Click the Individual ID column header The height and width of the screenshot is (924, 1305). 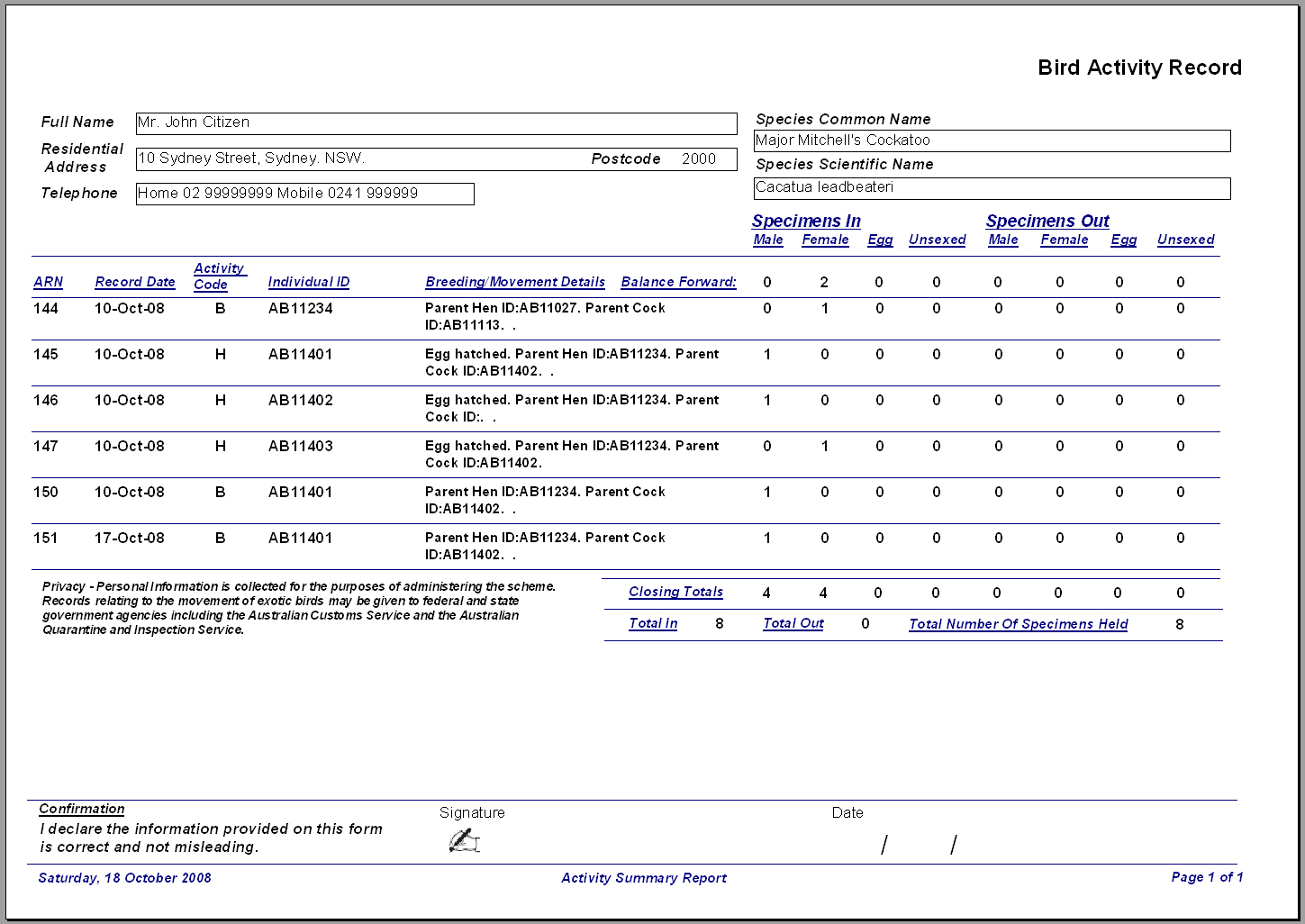[309, 282]
